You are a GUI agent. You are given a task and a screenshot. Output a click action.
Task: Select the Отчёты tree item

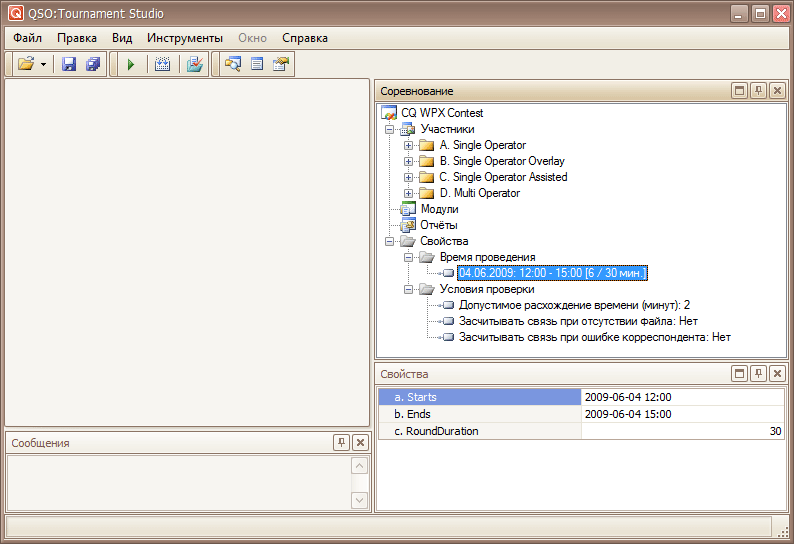[438, 225]
